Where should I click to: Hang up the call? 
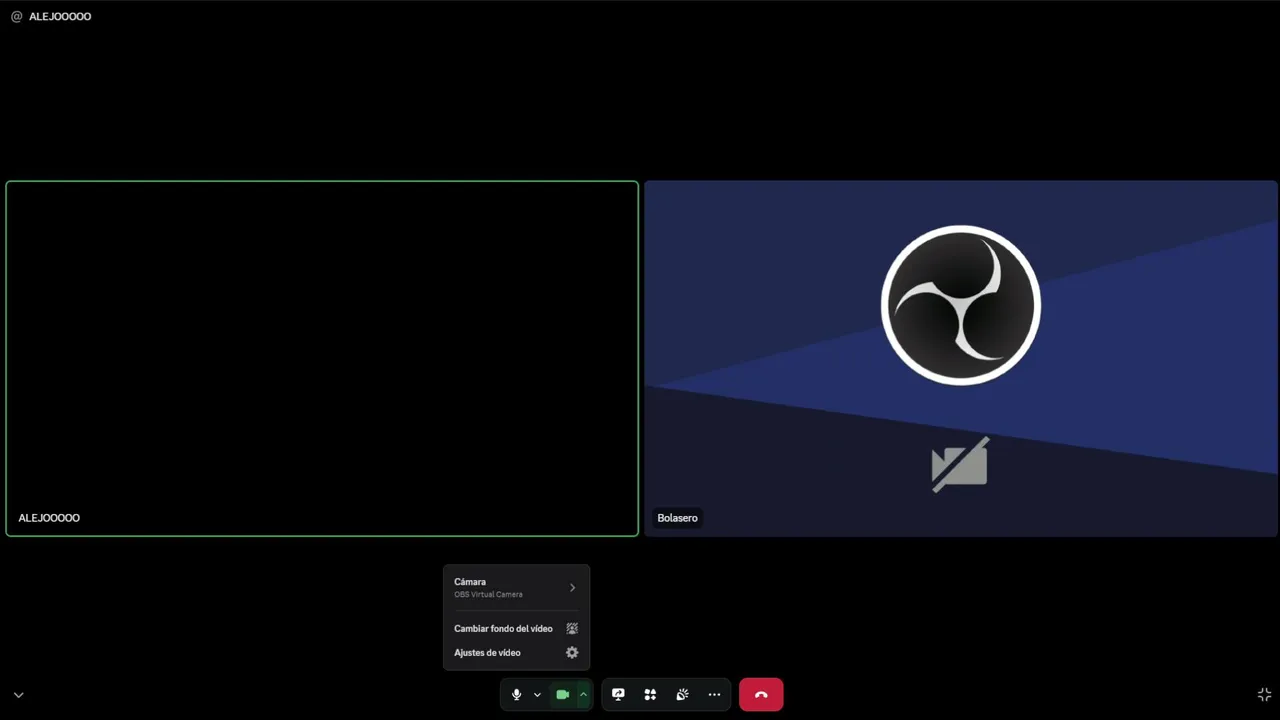point(761,695)
